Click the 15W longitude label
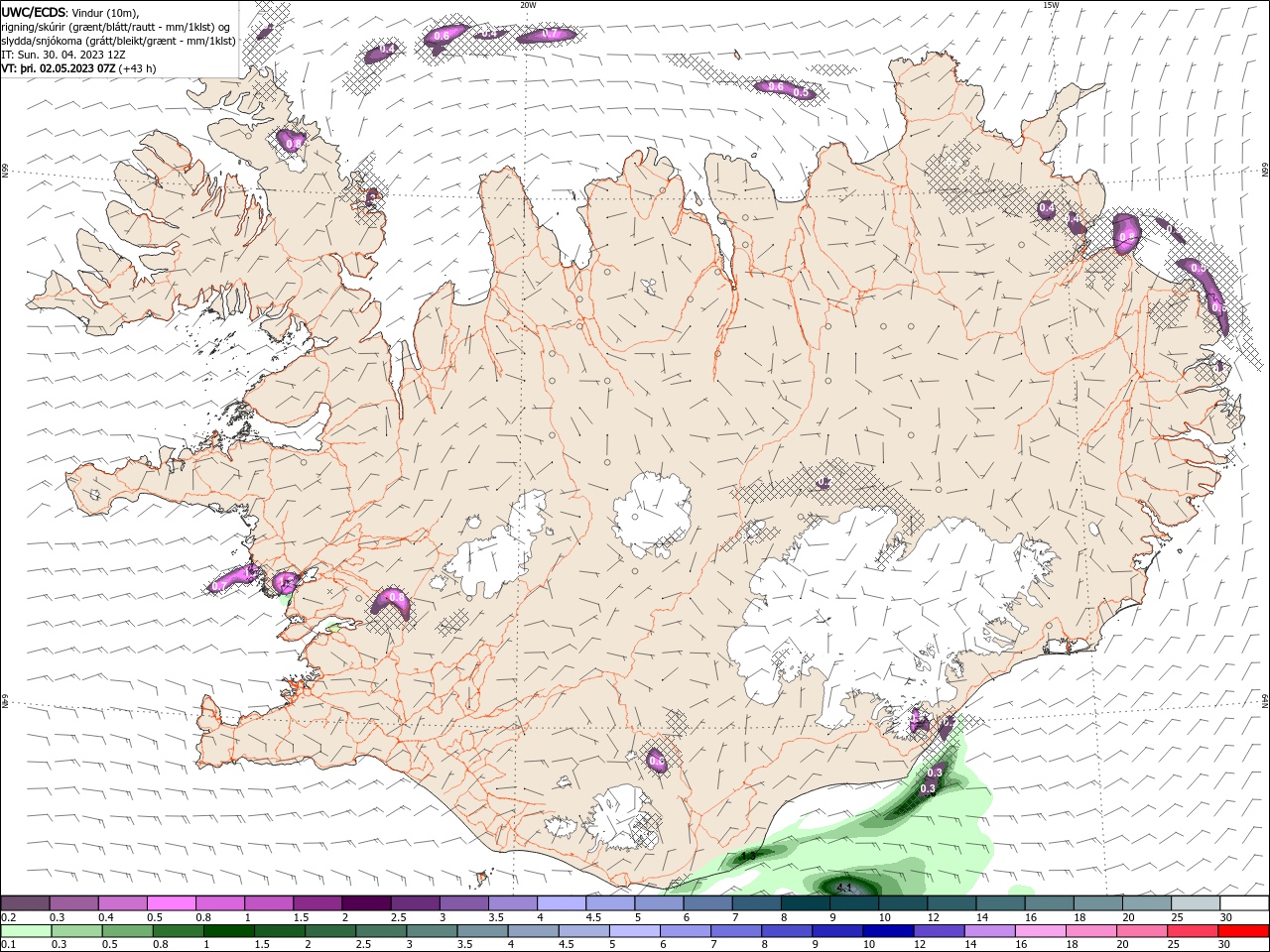 click(1051, 5)
